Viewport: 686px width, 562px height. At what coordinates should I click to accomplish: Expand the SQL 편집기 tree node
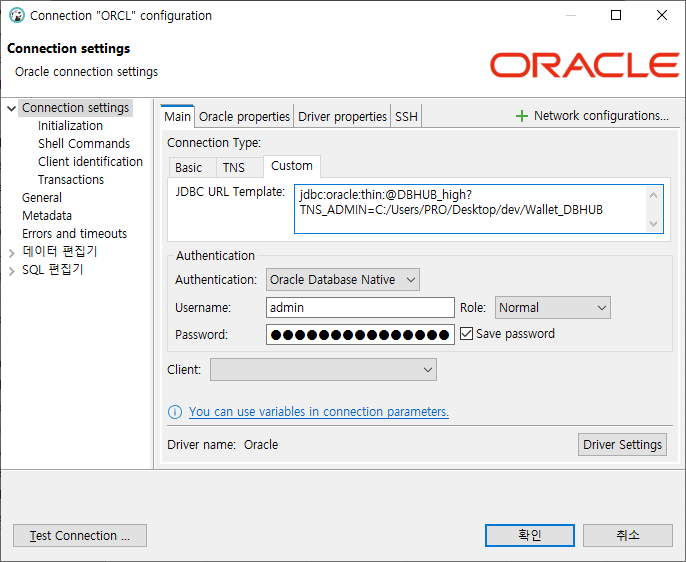click(12, 271)
